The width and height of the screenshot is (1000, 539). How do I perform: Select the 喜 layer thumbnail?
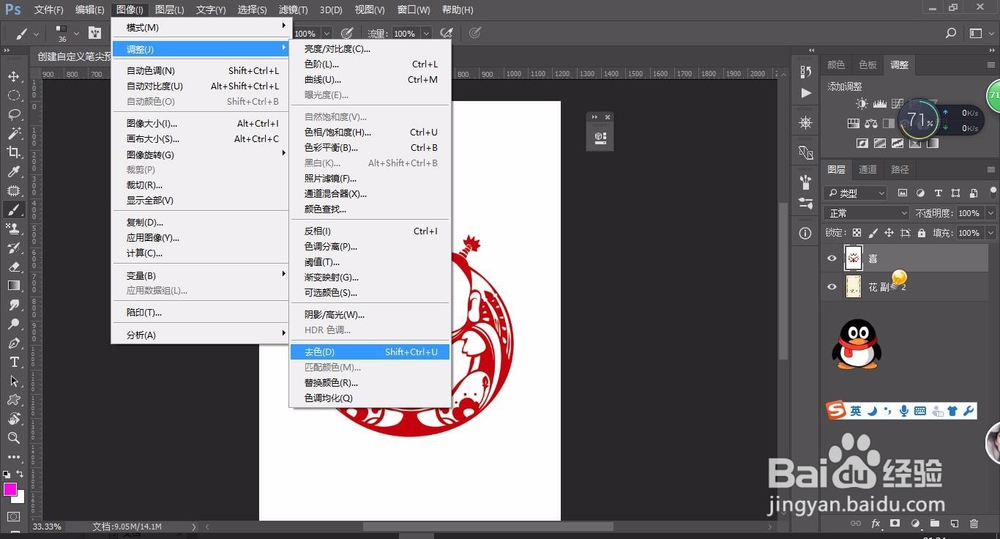pyautogui.click(x=853, y=258)
